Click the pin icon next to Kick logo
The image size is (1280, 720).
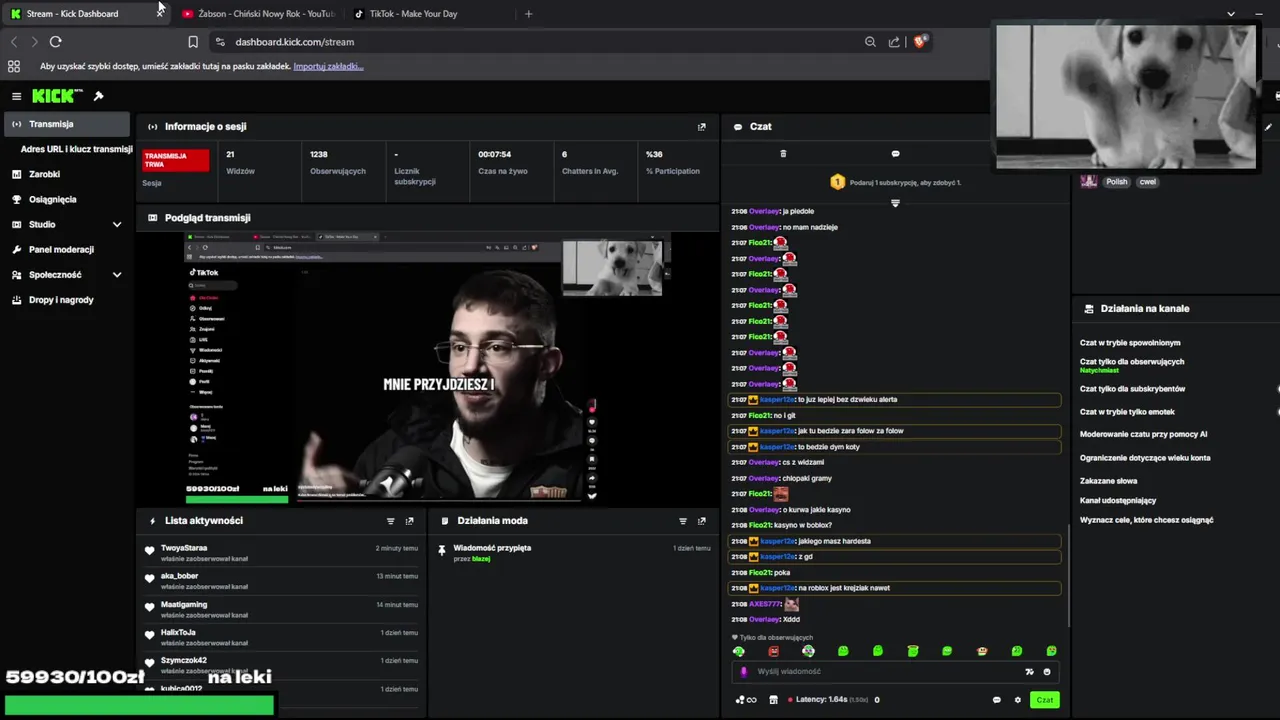98,96
